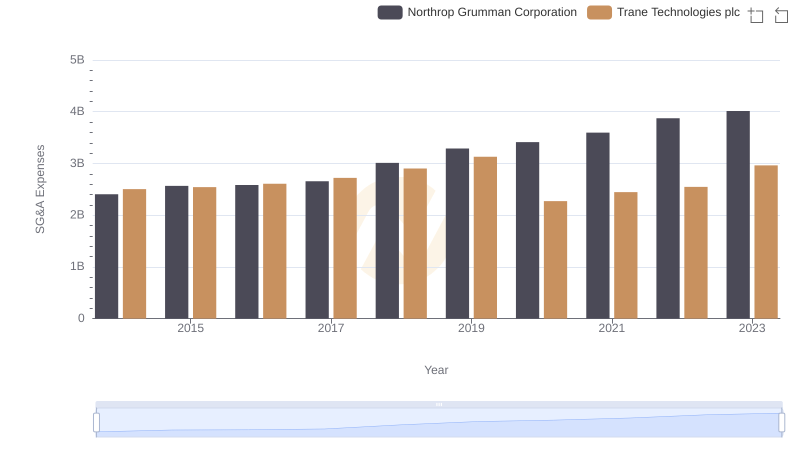This screenshot has height=461, width=800.
Task: Click the zoom reset restore icon
Action: [781, 15]
